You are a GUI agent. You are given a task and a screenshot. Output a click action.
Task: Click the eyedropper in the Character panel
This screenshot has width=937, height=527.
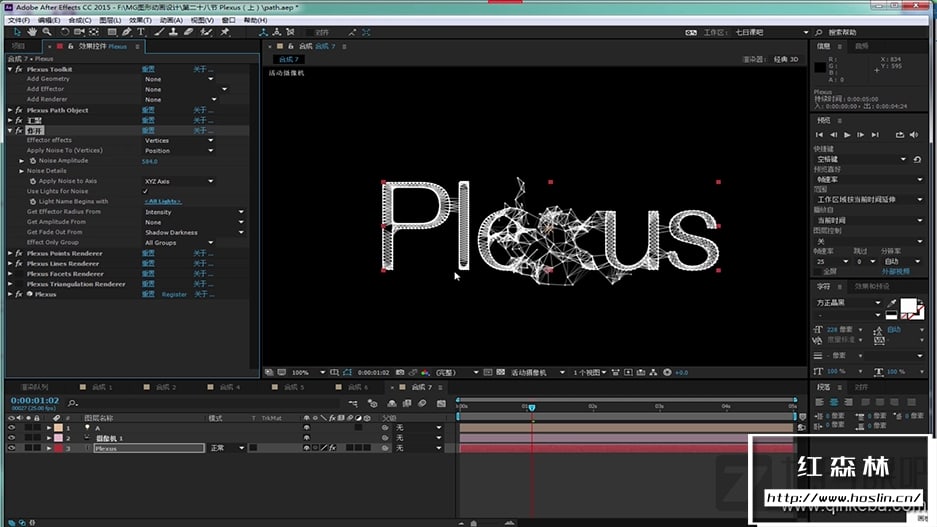click(x=892, y=302)
